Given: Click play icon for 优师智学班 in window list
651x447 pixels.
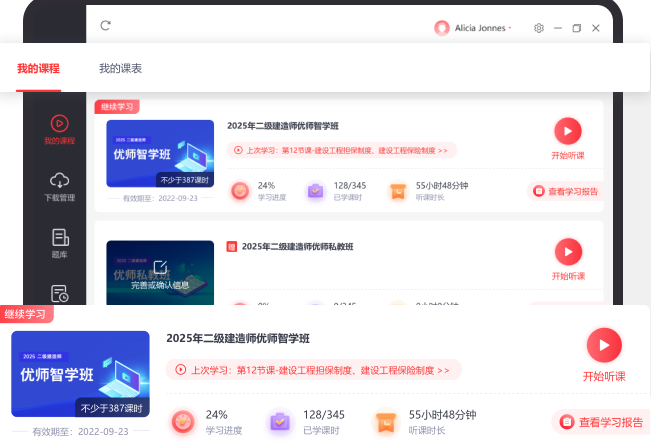Looking at the screenshot, I should coord(568,131).
